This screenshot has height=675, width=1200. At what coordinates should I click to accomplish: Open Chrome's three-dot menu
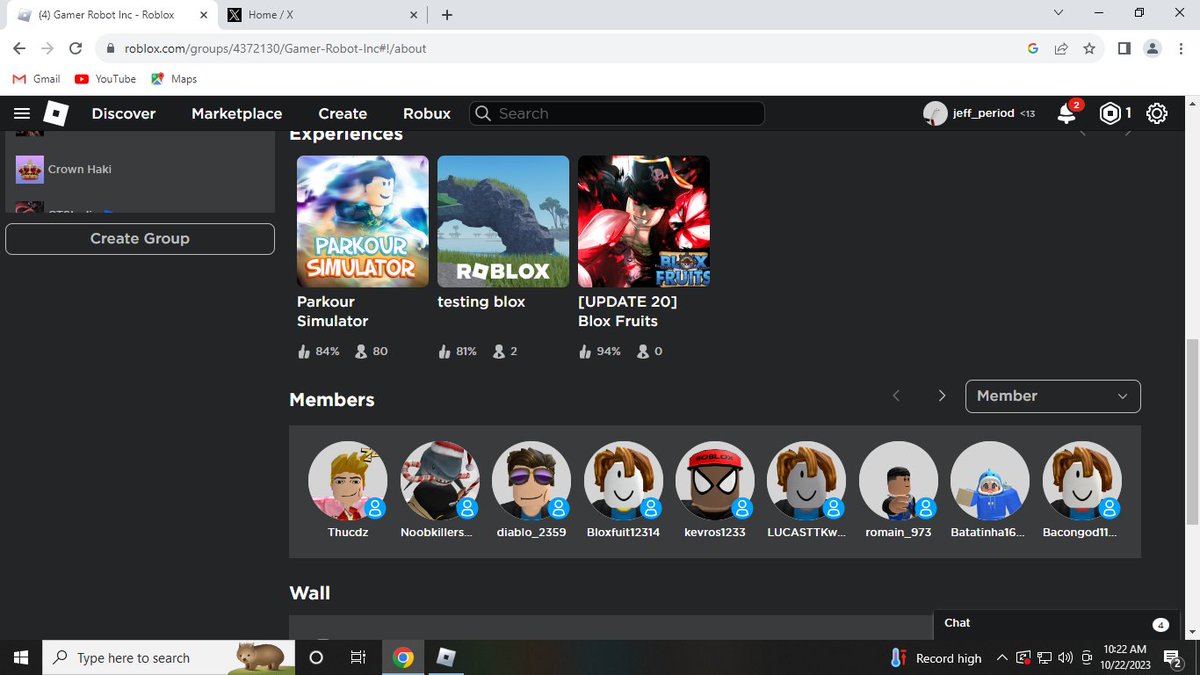pos(1181,48)
